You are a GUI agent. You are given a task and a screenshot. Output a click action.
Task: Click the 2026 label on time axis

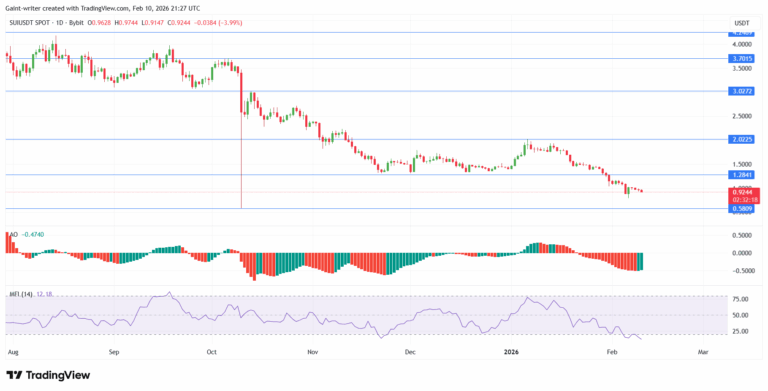(x=512, y=352)
